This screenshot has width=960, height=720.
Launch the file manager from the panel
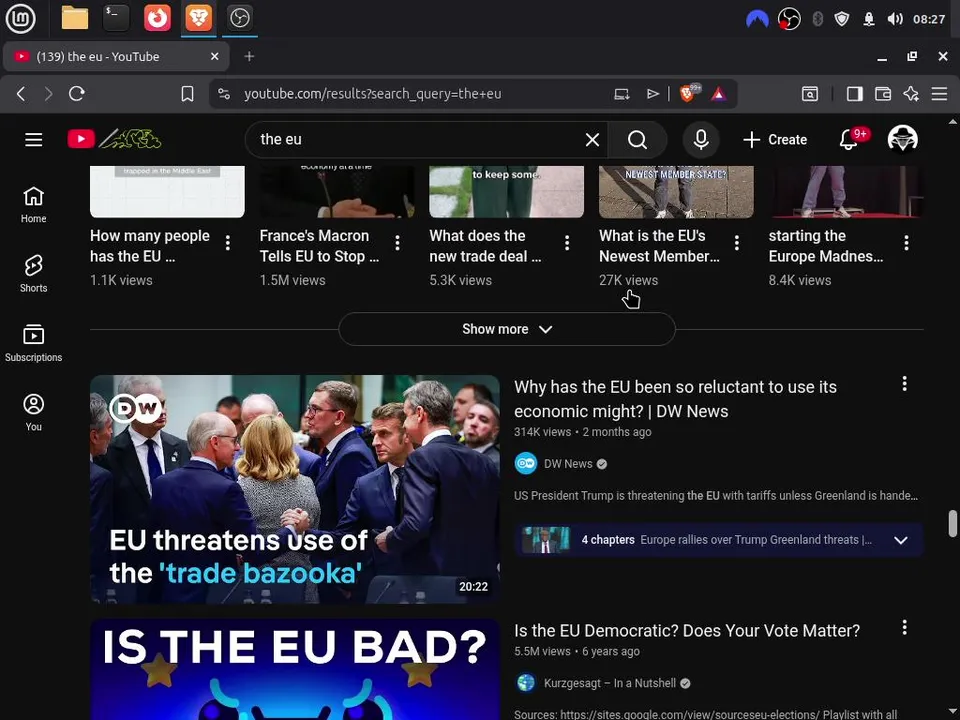point(75,18)
